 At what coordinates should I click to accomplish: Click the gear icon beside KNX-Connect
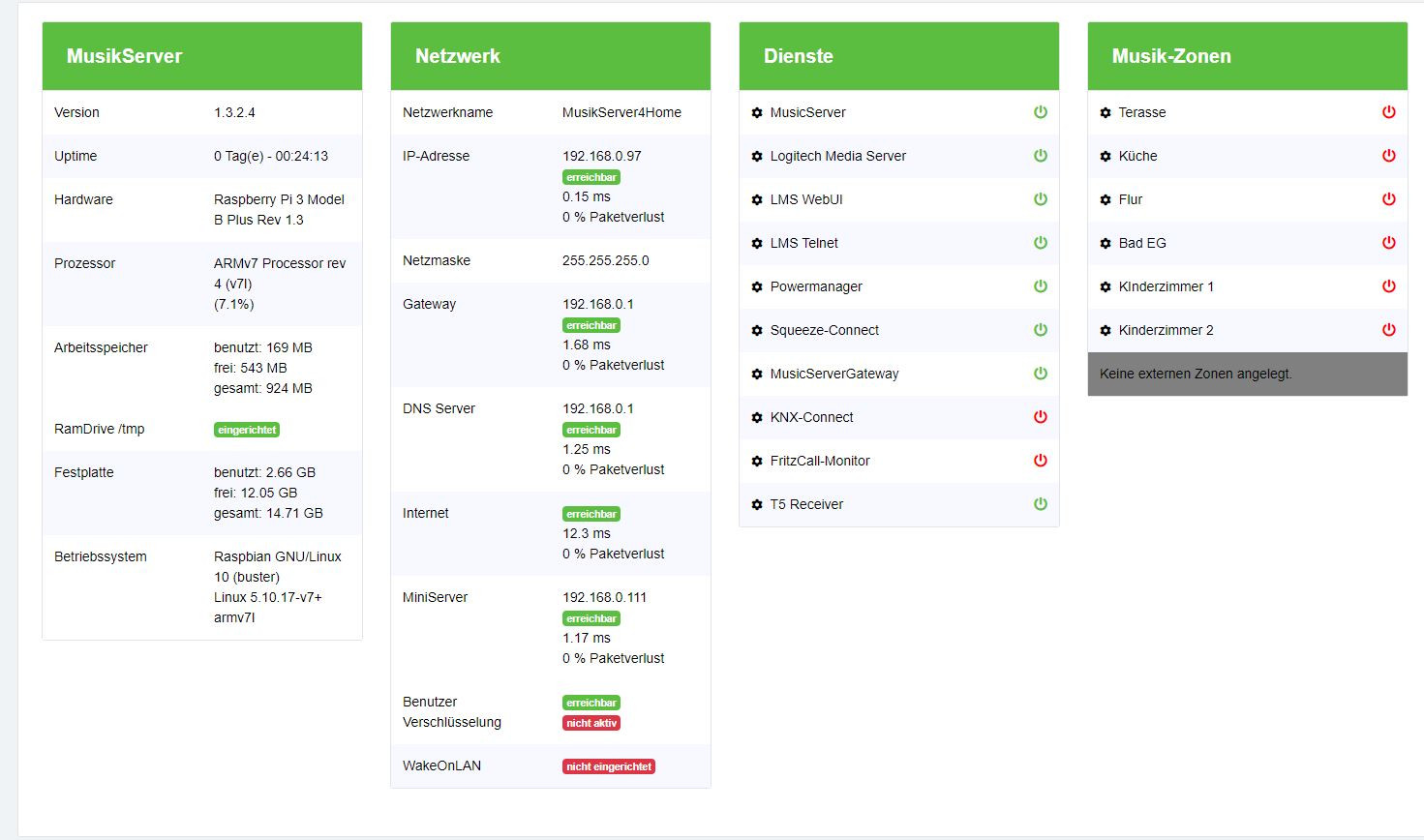tap(757, 418)
